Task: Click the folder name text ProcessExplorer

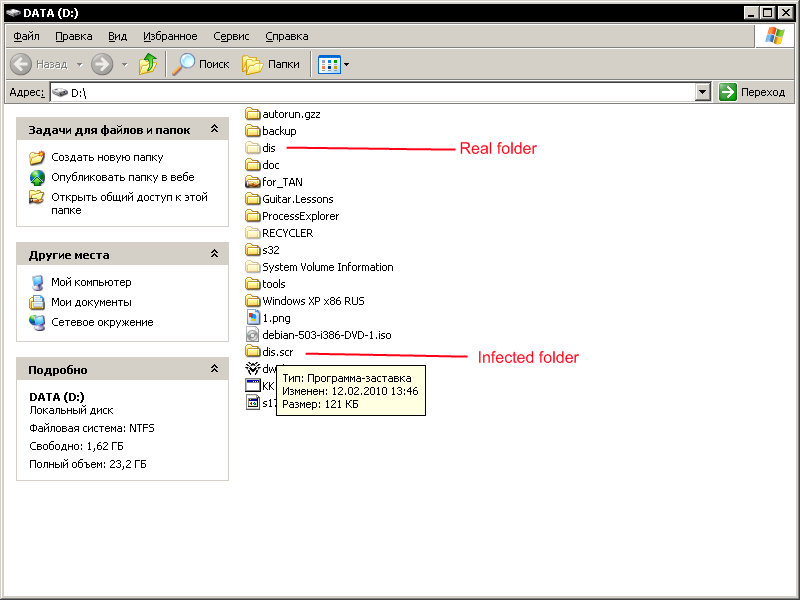Action: (x=301, y=216)
